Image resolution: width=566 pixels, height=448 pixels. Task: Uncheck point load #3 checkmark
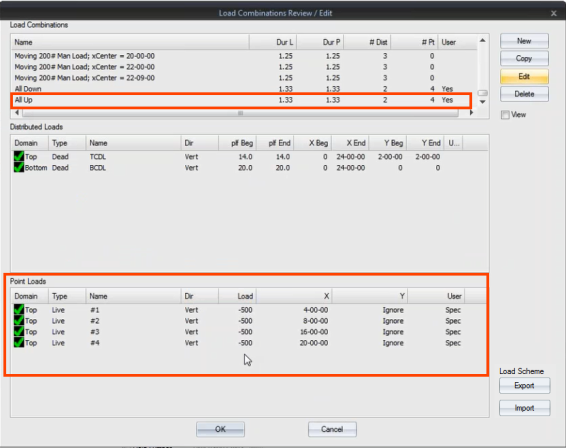19,331
